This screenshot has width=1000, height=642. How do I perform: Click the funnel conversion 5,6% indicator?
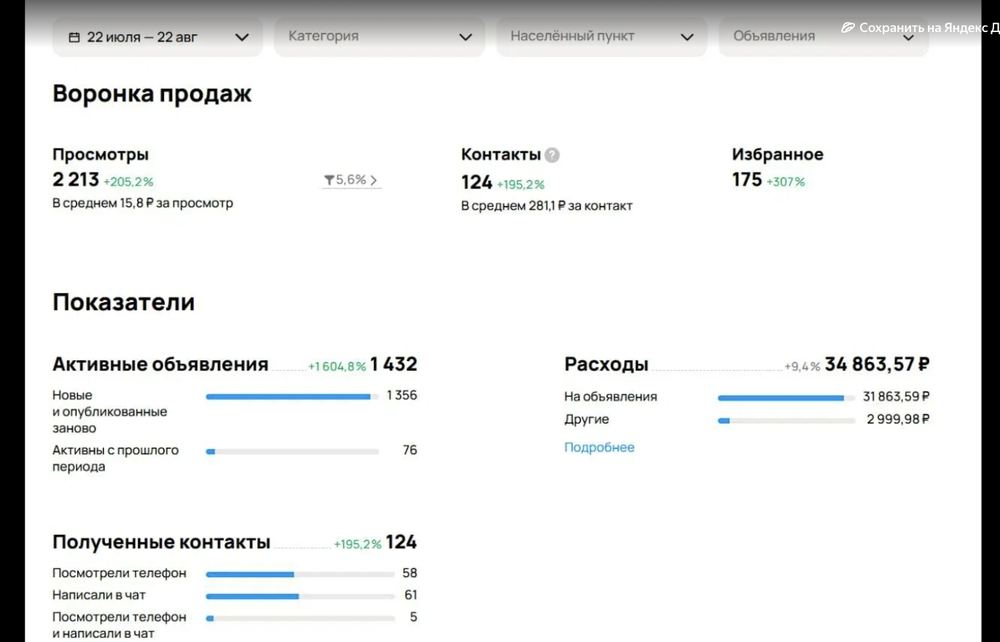pos(351,180)
